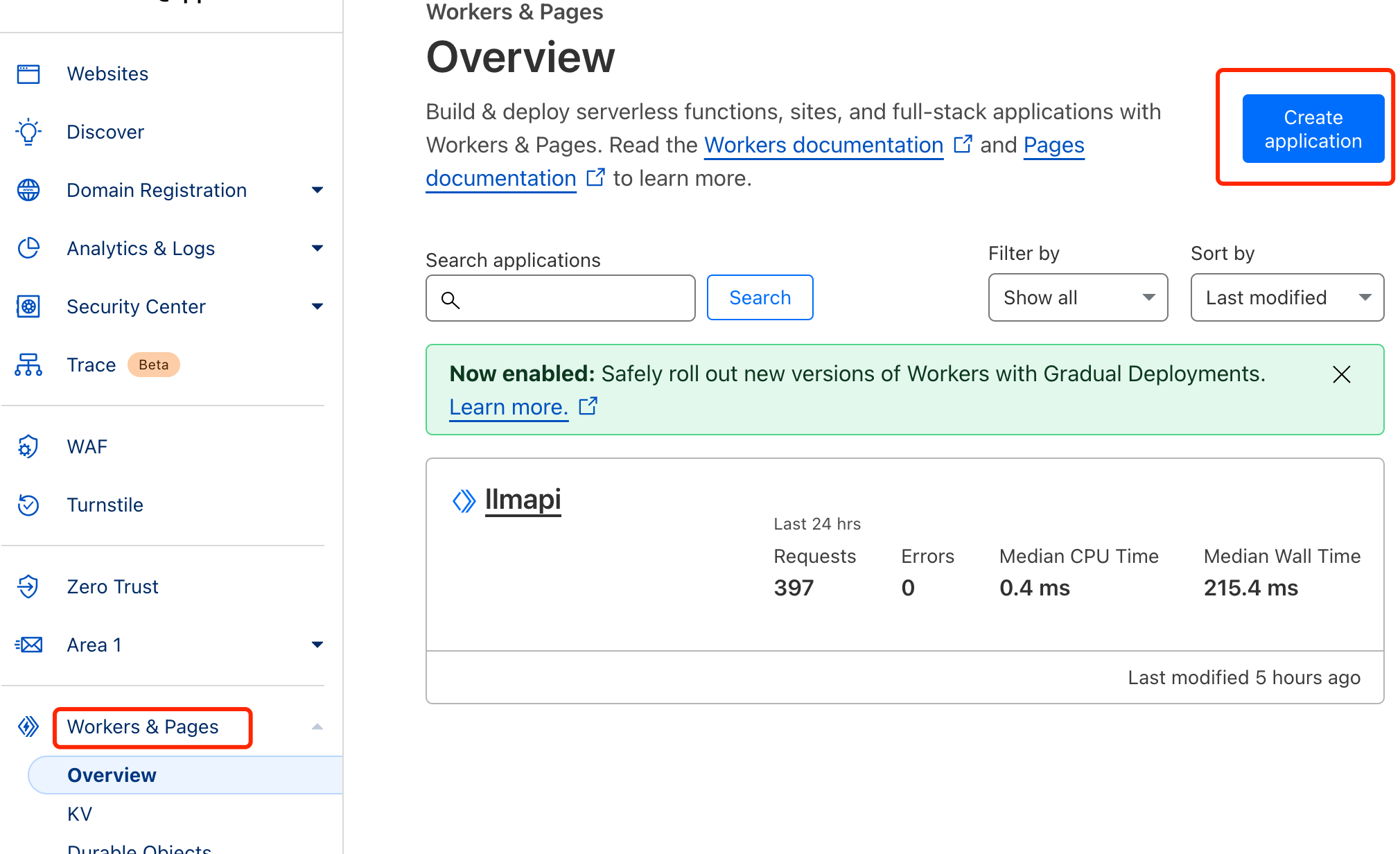Dismiss the Gradual Deployments notification
The image size is (1400, 854).
(x=1340, y=373)
